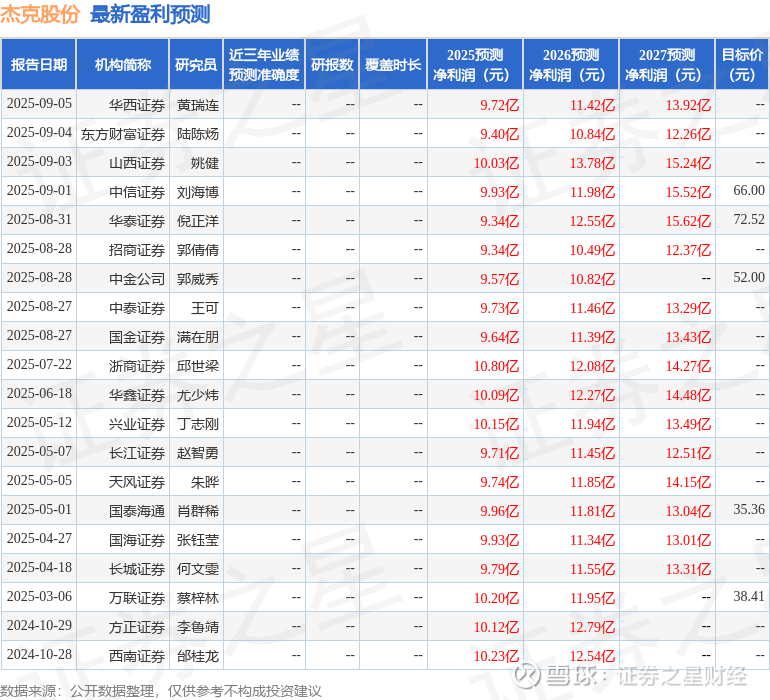
Task: Click the 研报数 column header
Action: (x=332, y=65)
